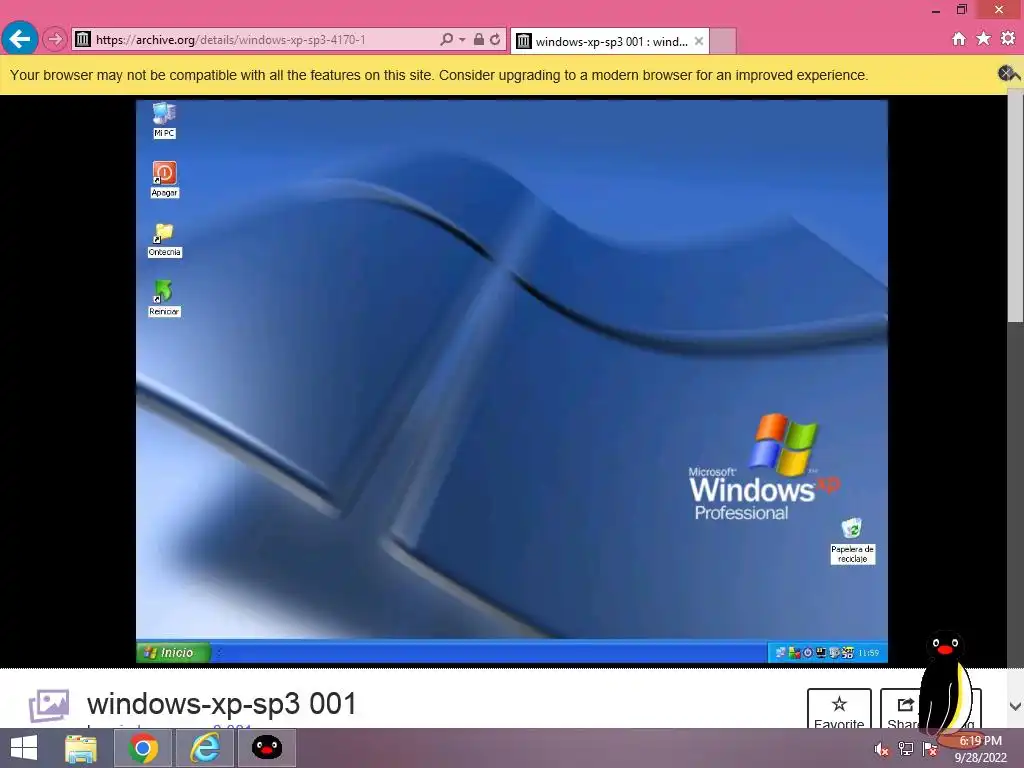Click the 11:59 clock in XP screenshot tray

869,652
